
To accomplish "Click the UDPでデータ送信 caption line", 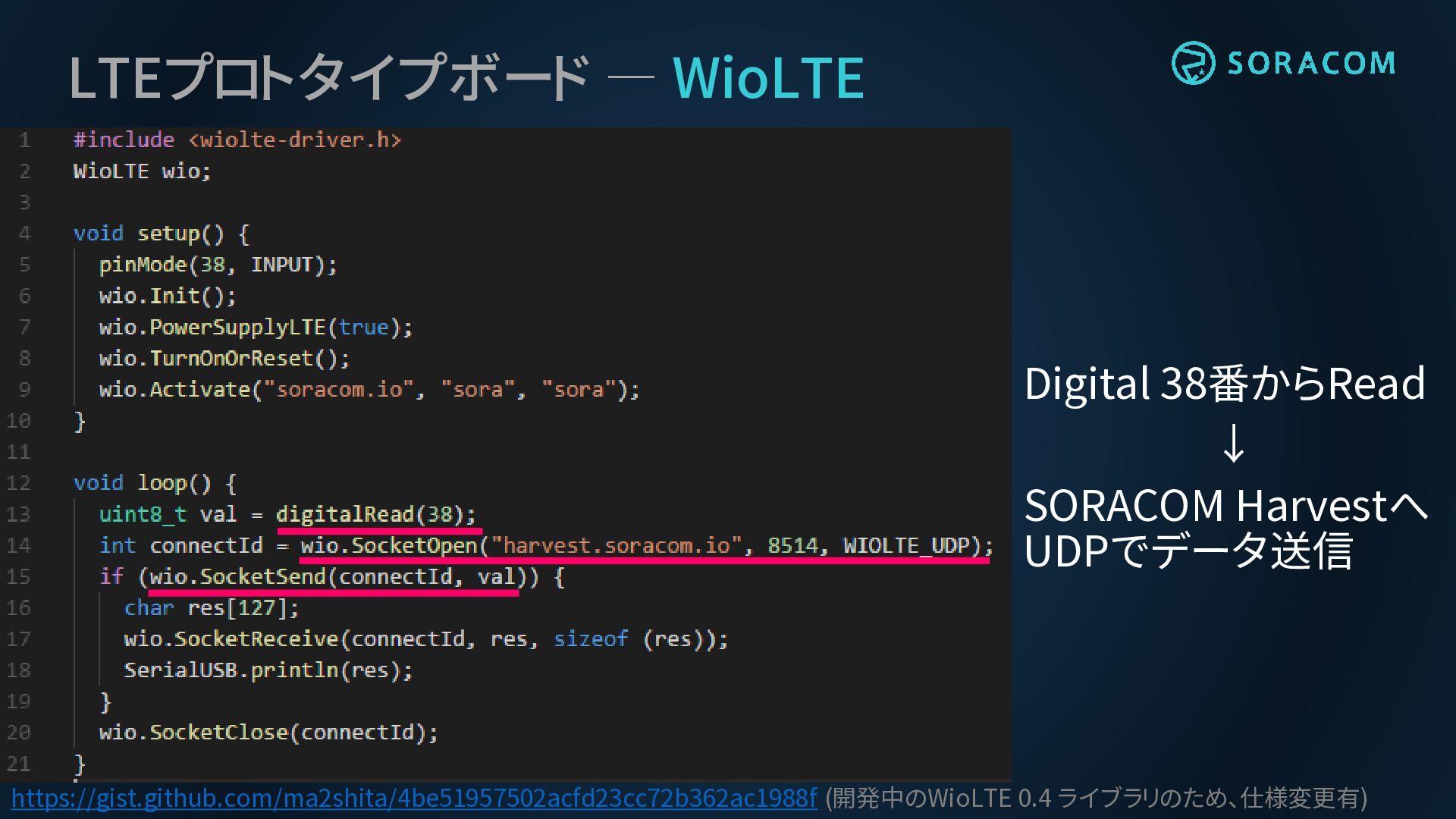I will tap(1188, 551).
